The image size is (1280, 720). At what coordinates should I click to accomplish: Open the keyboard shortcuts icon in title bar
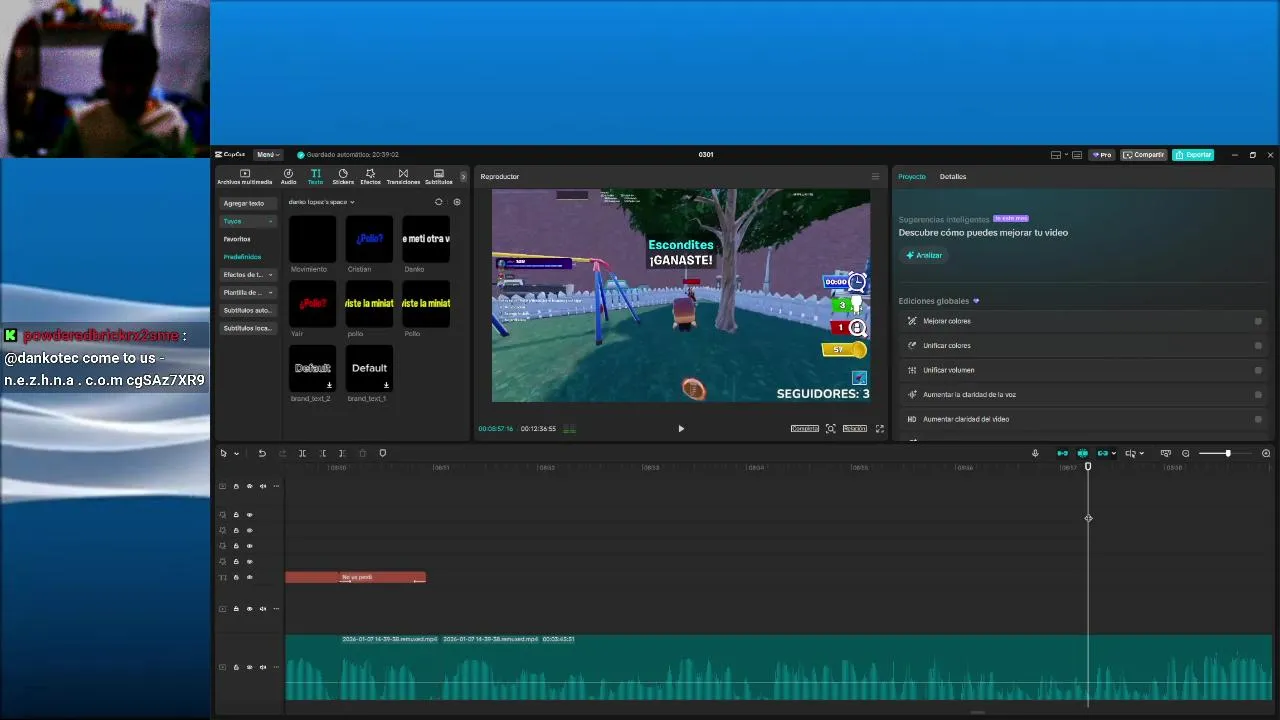(1077, 155)
